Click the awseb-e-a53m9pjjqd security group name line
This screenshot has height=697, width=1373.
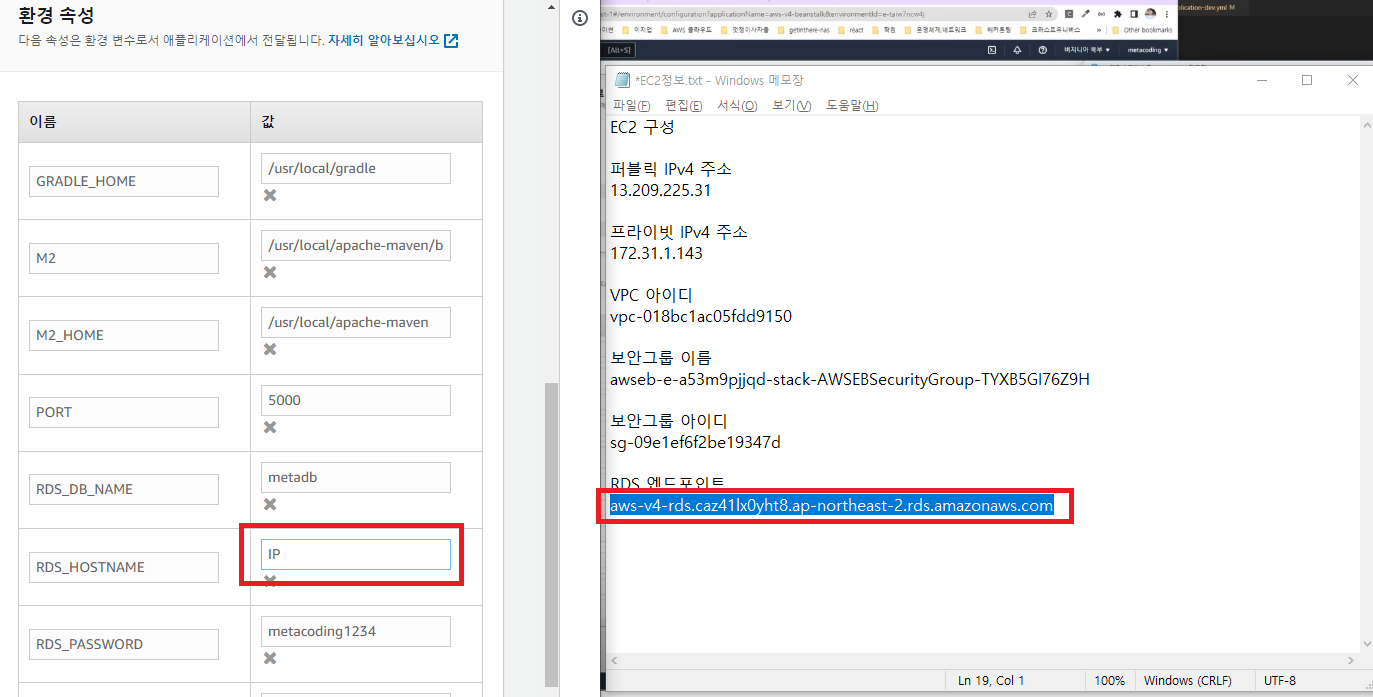coord(850,379)
